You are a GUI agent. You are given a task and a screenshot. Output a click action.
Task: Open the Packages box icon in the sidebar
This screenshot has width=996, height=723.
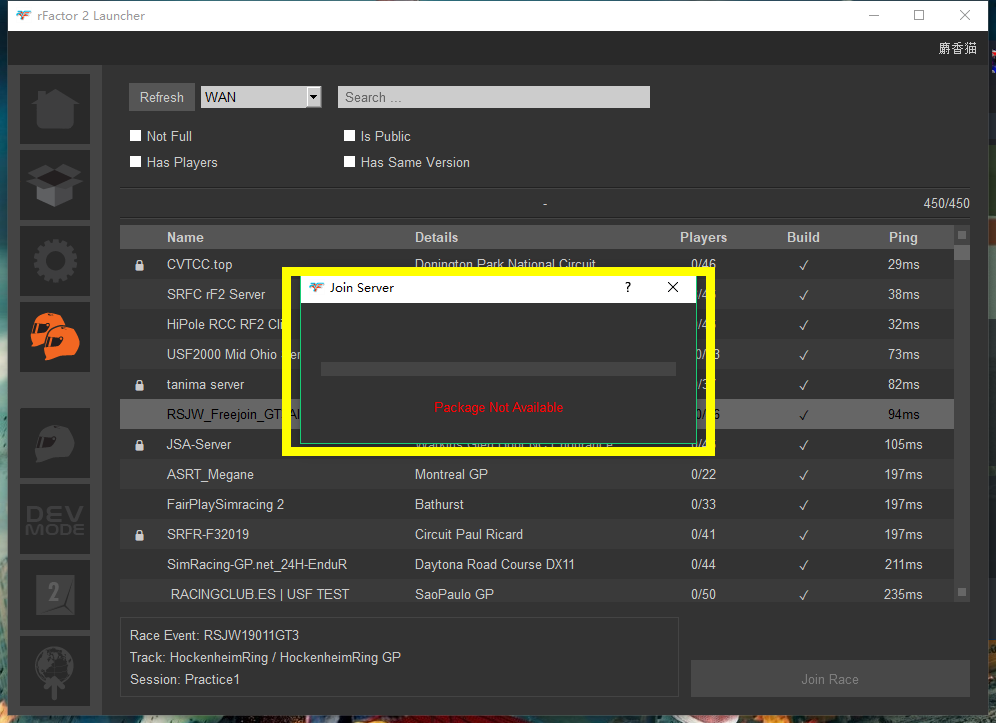(x=55, y=185)
